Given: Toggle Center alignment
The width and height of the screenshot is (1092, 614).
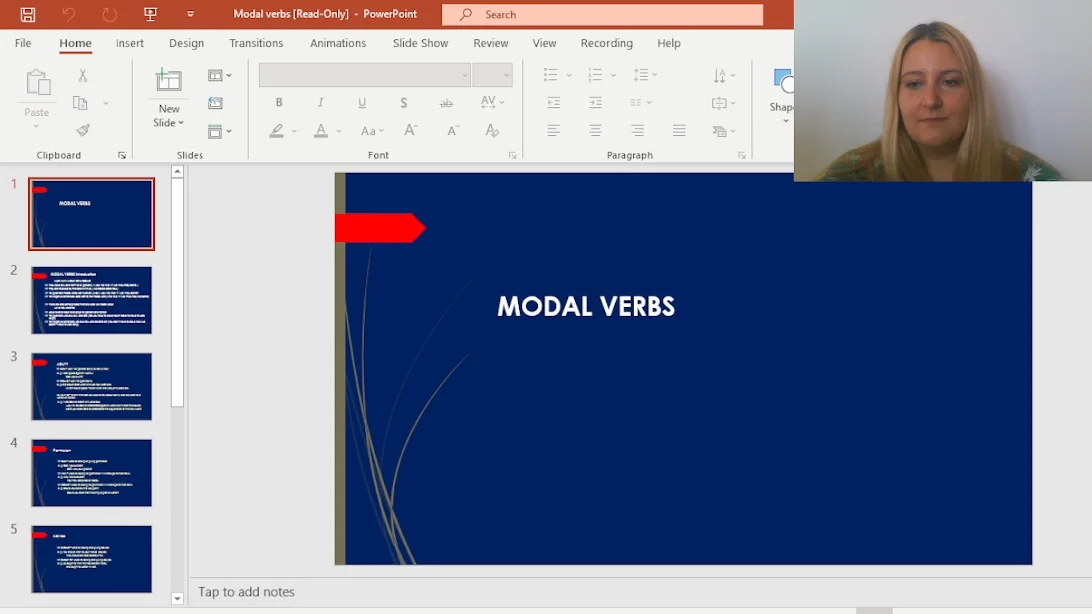Looking at the screenshot, I should 595,130.
